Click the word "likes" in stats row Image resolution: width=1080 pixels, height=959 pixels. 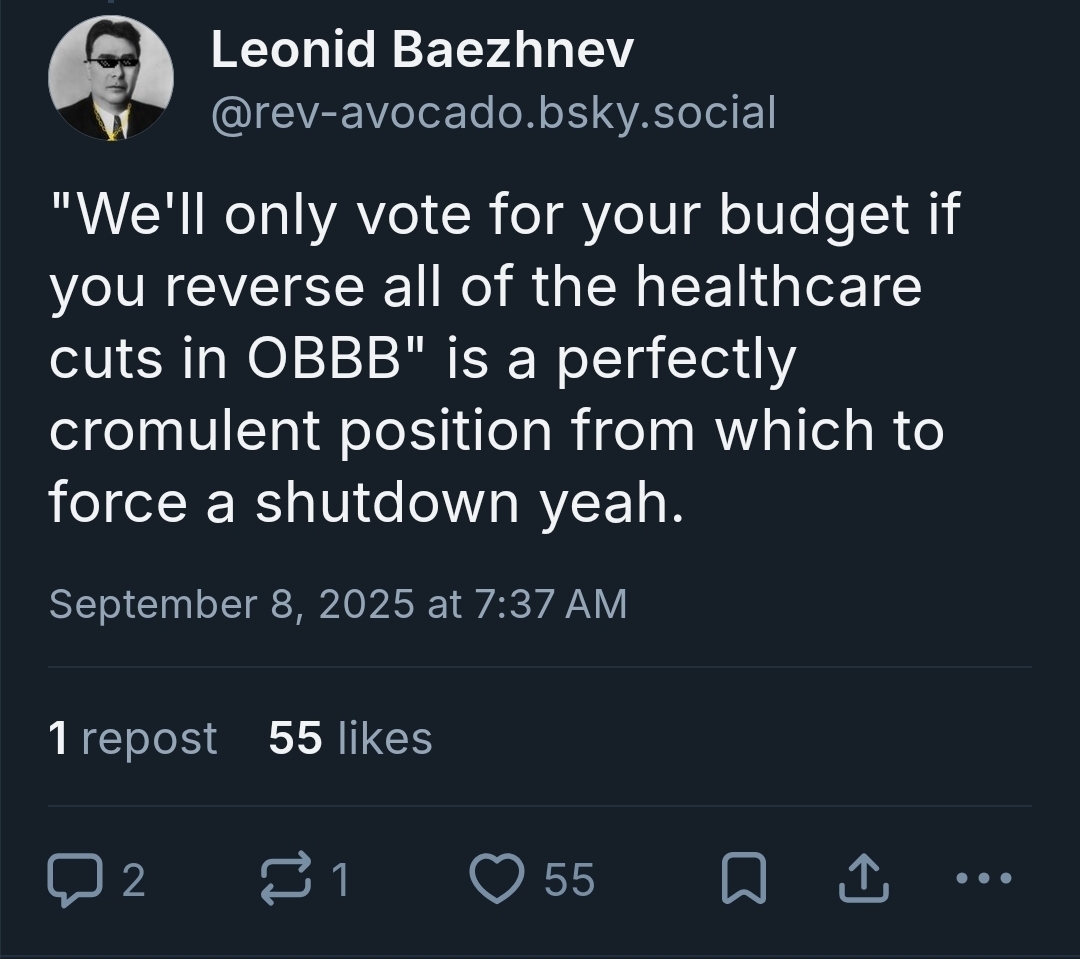[385, 738]
